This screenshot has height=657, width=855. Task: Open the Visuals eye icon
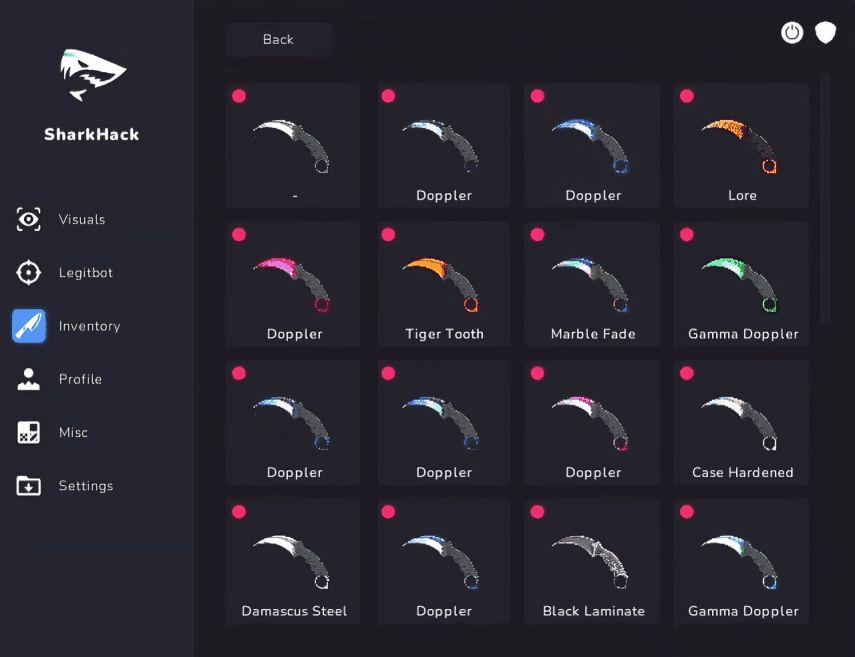[29, 220]
